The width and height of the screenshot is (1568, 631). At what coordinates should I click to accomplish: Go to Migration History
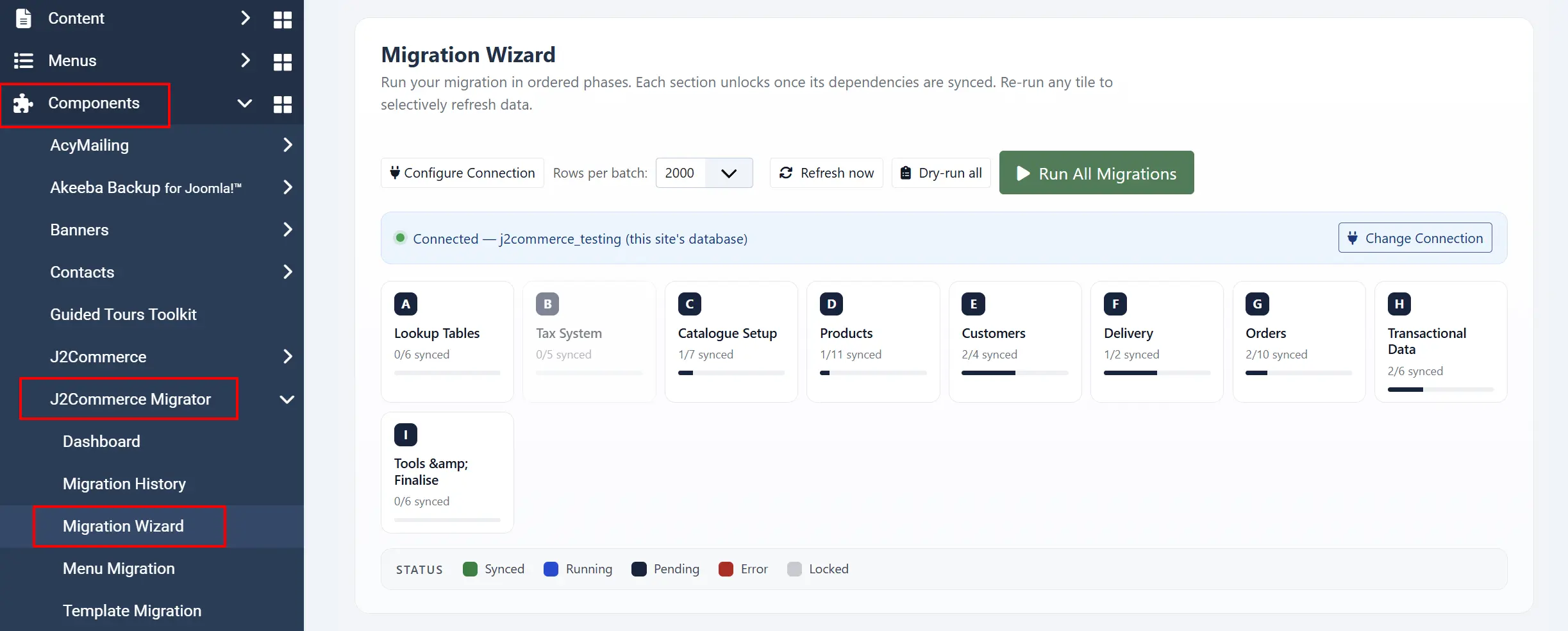[x=124, y=484]
